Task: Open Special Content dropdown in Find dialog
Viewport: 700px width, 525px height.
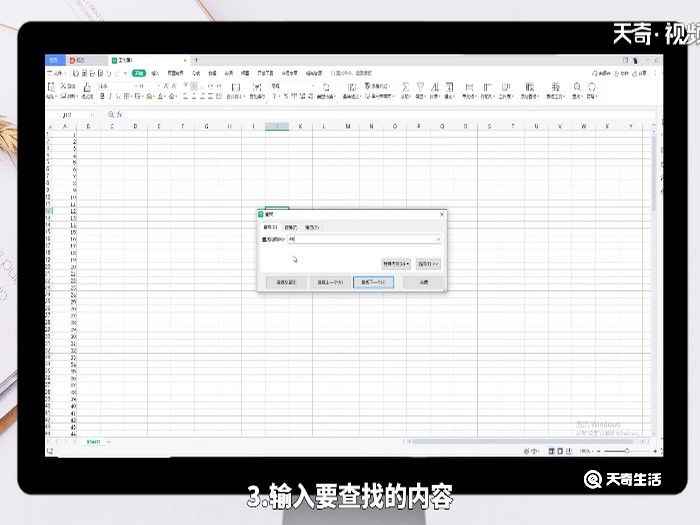Action: click(x=396, y=264)
